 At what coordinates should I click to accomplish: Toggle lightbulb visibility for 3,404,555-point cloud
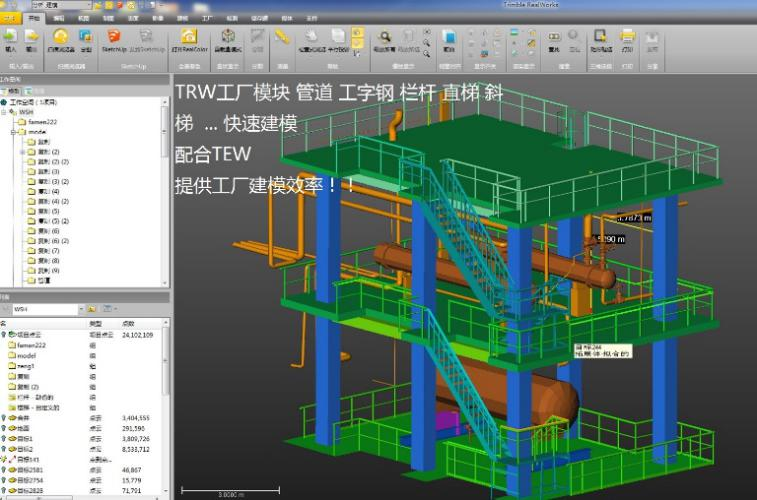(x=5, y=418)
